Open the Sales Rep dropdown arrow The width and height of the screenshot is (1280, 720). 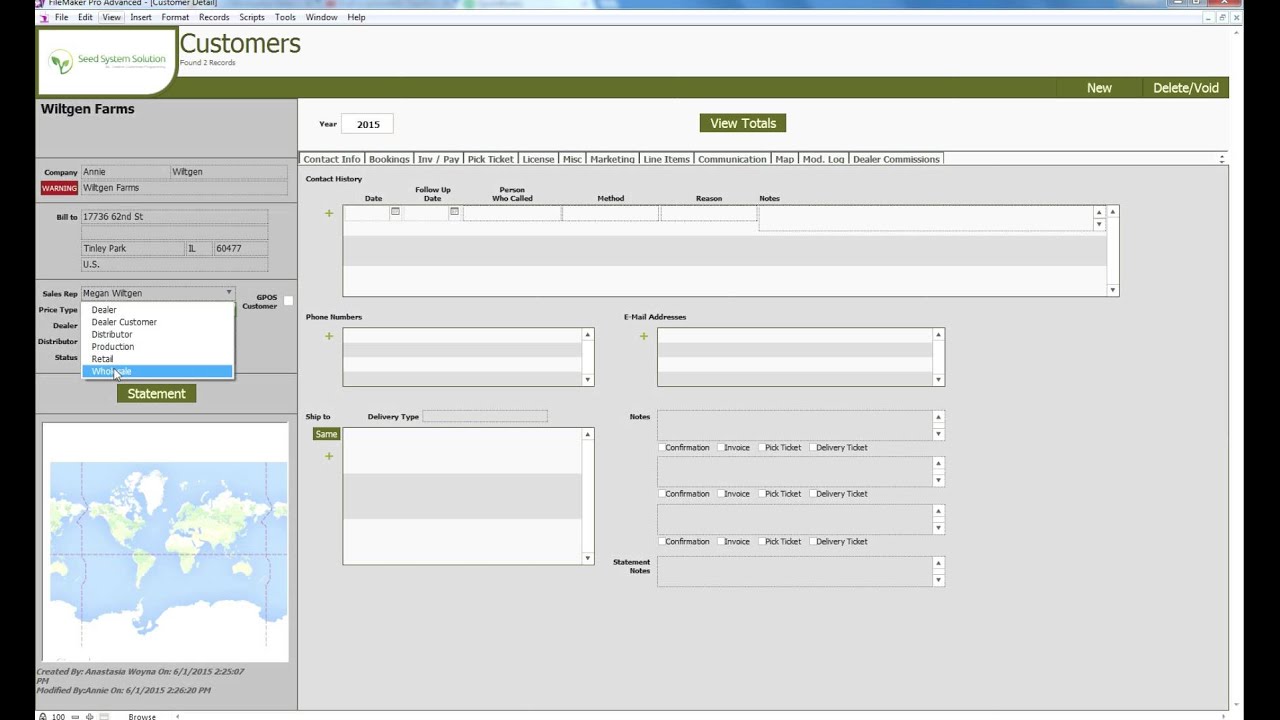[x=229, y=293]
